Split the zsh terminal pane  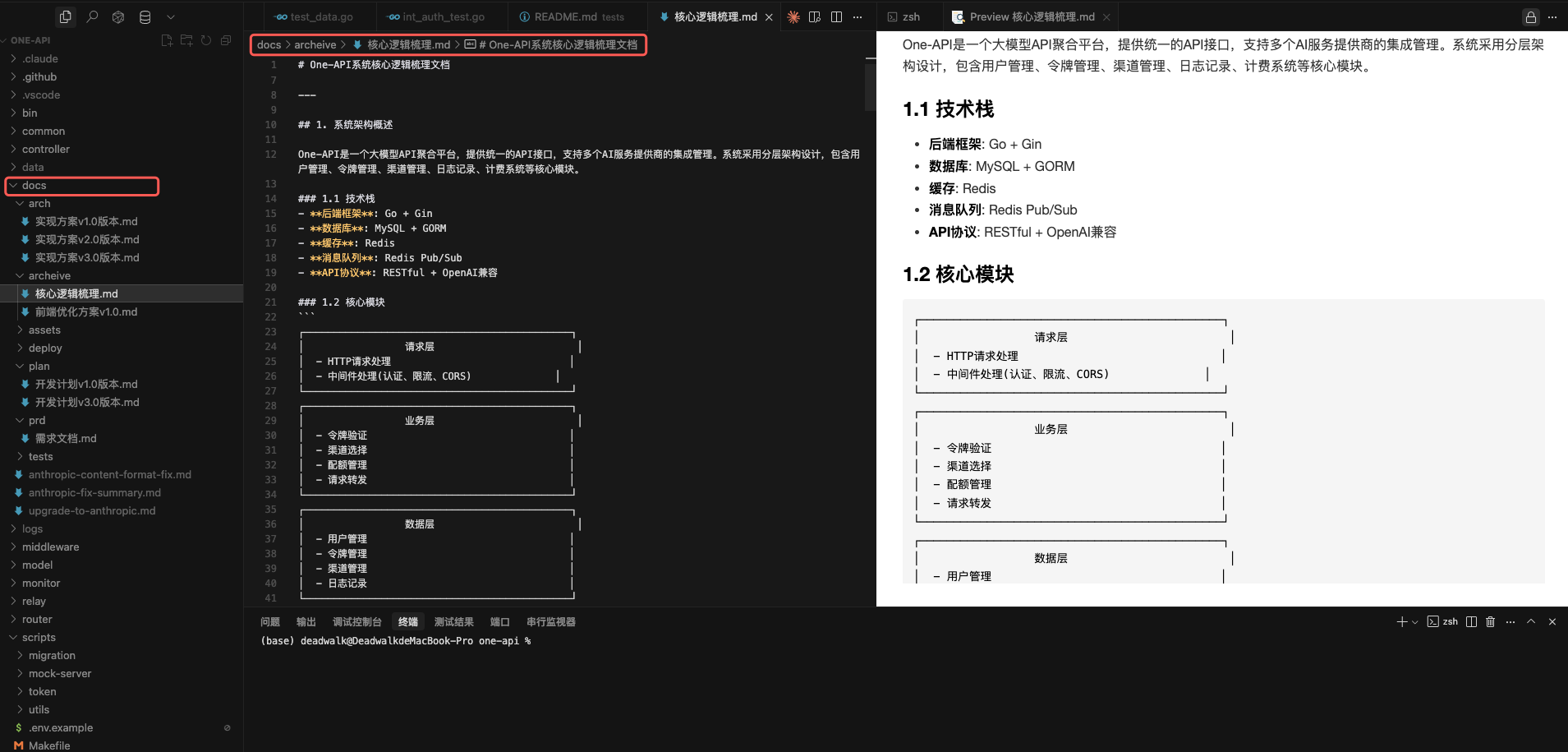(1471, 621)
